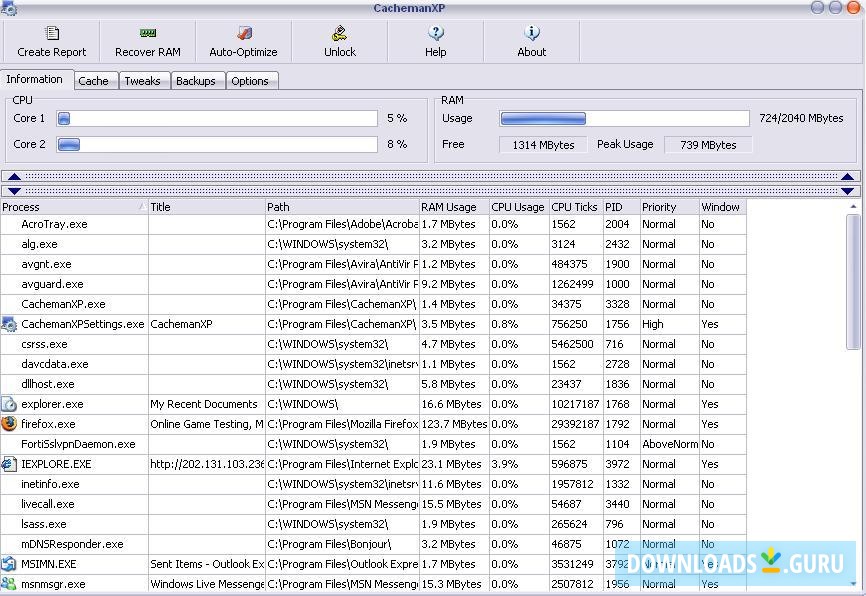Sort by Path column header
This screenshot has height=596, width=866.
coord(342,207)
